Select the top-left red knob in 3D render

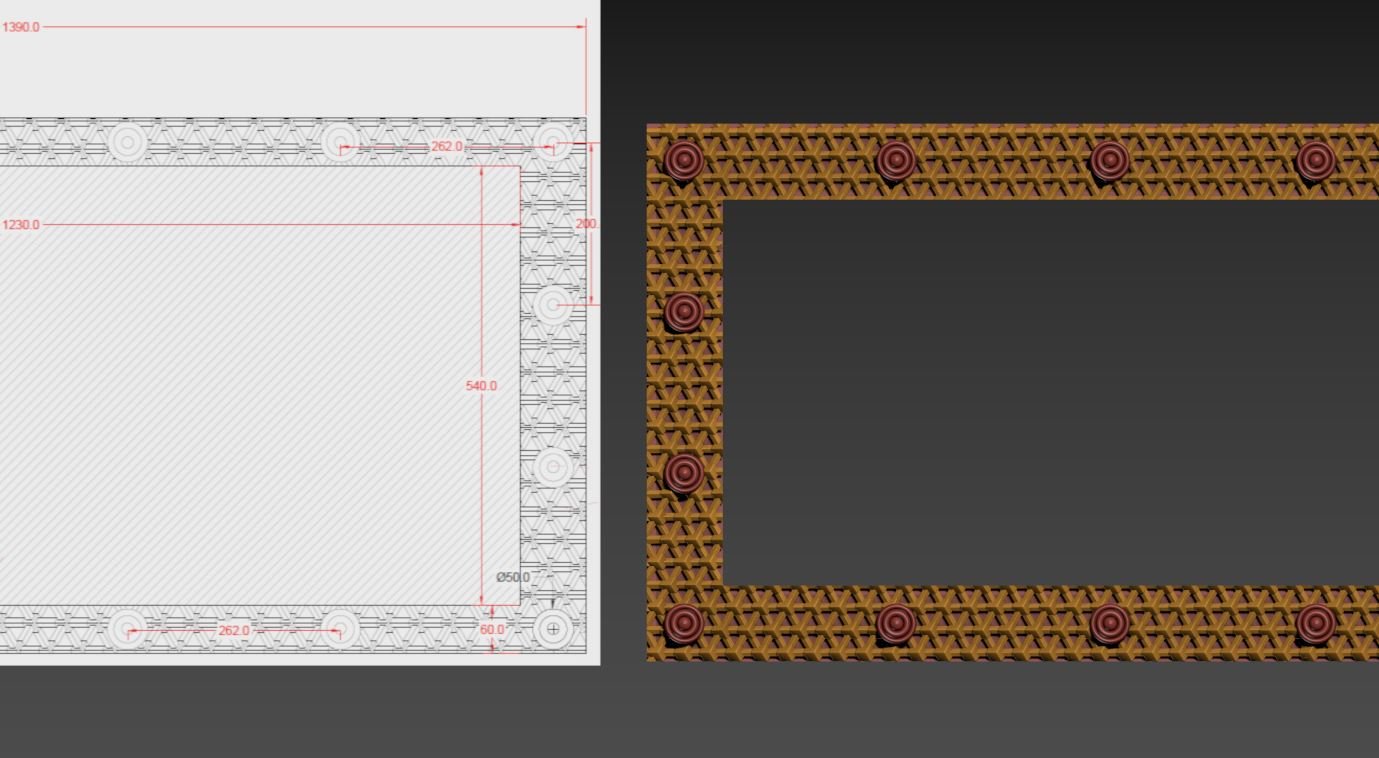pos(684,159)
